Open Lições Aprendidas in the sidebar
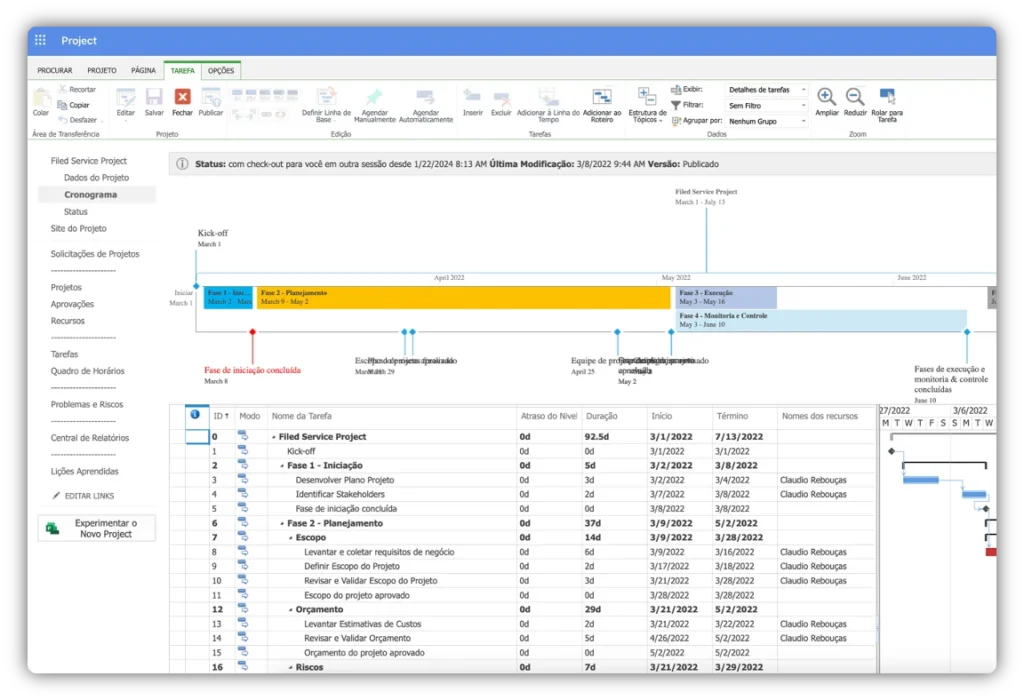The image size is (1024, 700). 84,471
